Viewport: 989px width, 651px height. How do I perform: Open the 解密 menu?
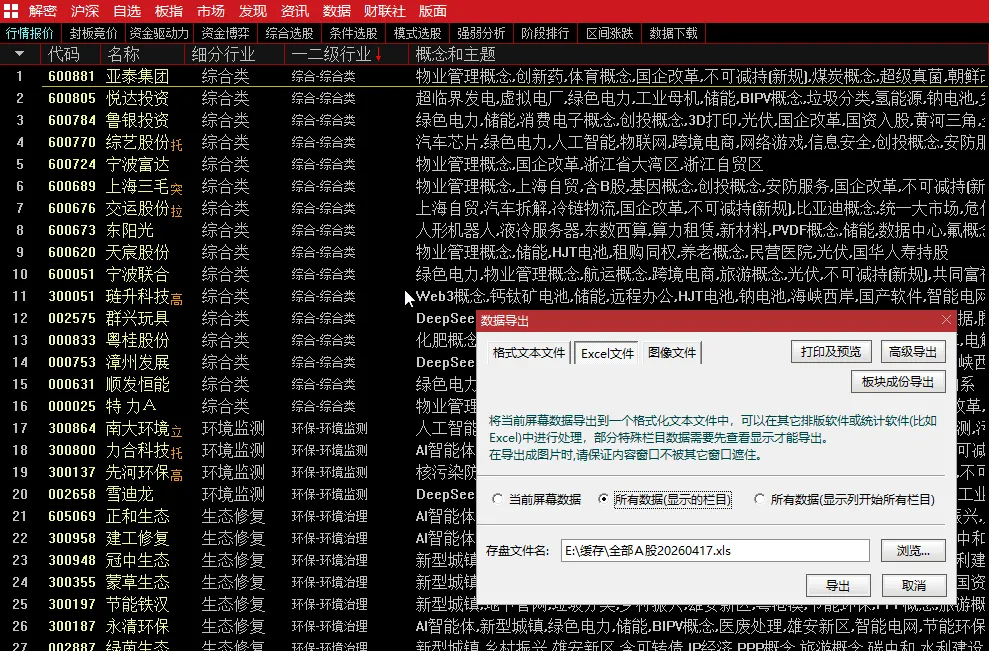point(42,11)
